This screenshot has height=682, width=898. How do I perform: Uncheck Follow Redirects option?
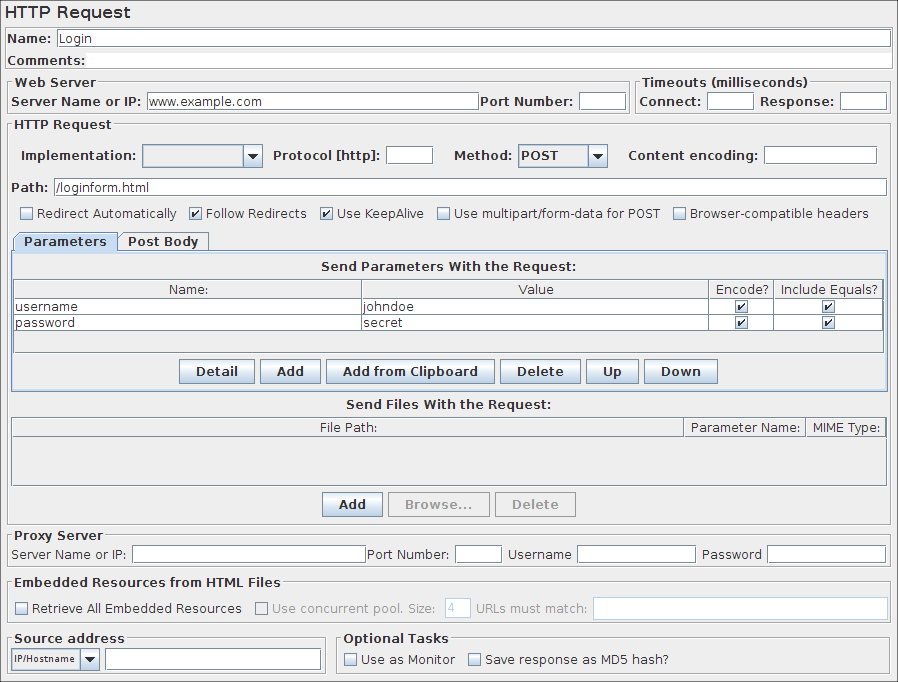[x=196, y=214]
